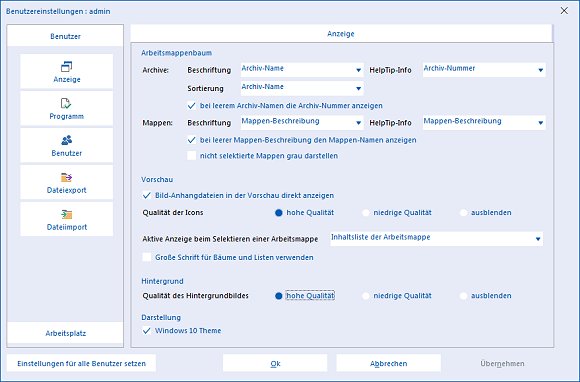Click the Abbrechen button
580x382 pixels.
388,364
